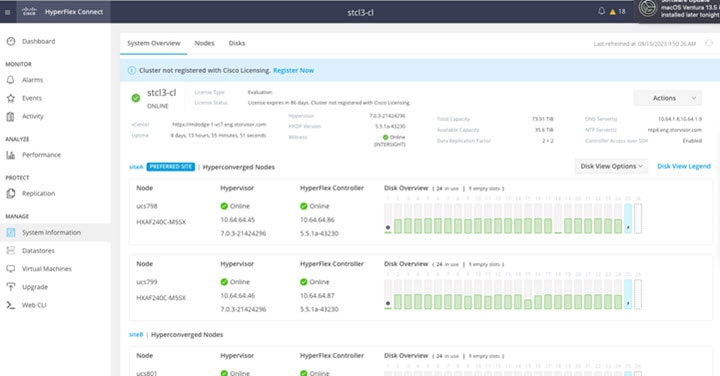Click hypervisor IP 10.64.64.46
The width and height of the screenshot is (720, 376).
point(238,296)
